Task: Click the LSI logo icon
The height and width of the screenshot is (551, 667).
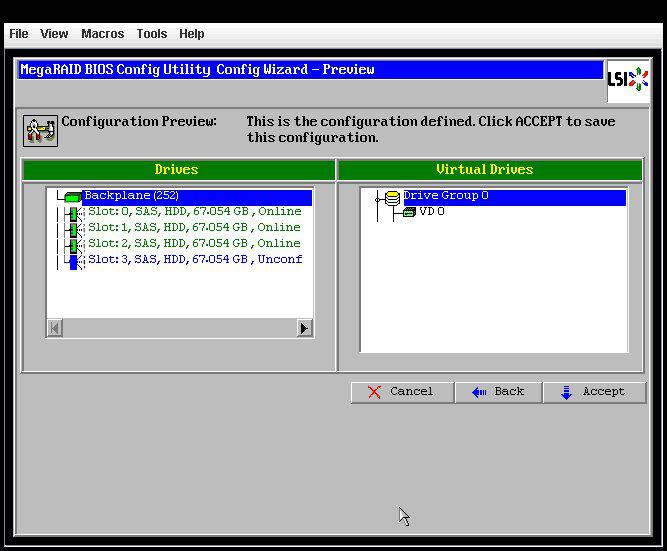Action: coord(627,79)
